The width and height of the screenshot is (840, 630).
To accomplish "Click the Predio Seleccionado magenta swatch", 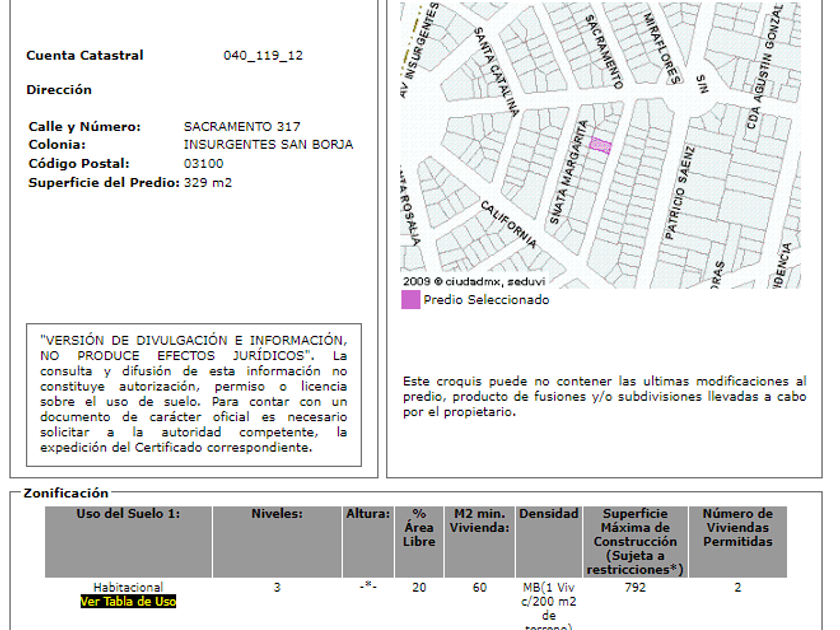I will click(x=410, y=299).
